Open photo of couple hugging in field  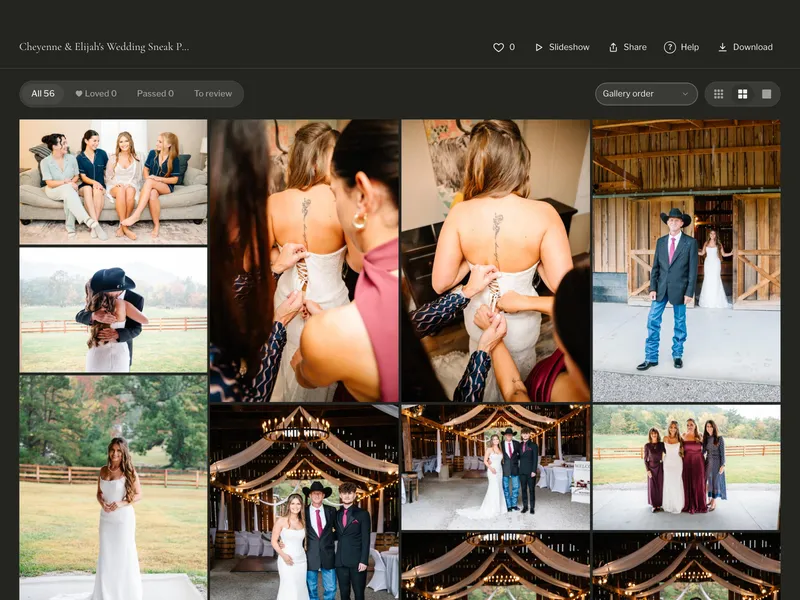(113, 310)
